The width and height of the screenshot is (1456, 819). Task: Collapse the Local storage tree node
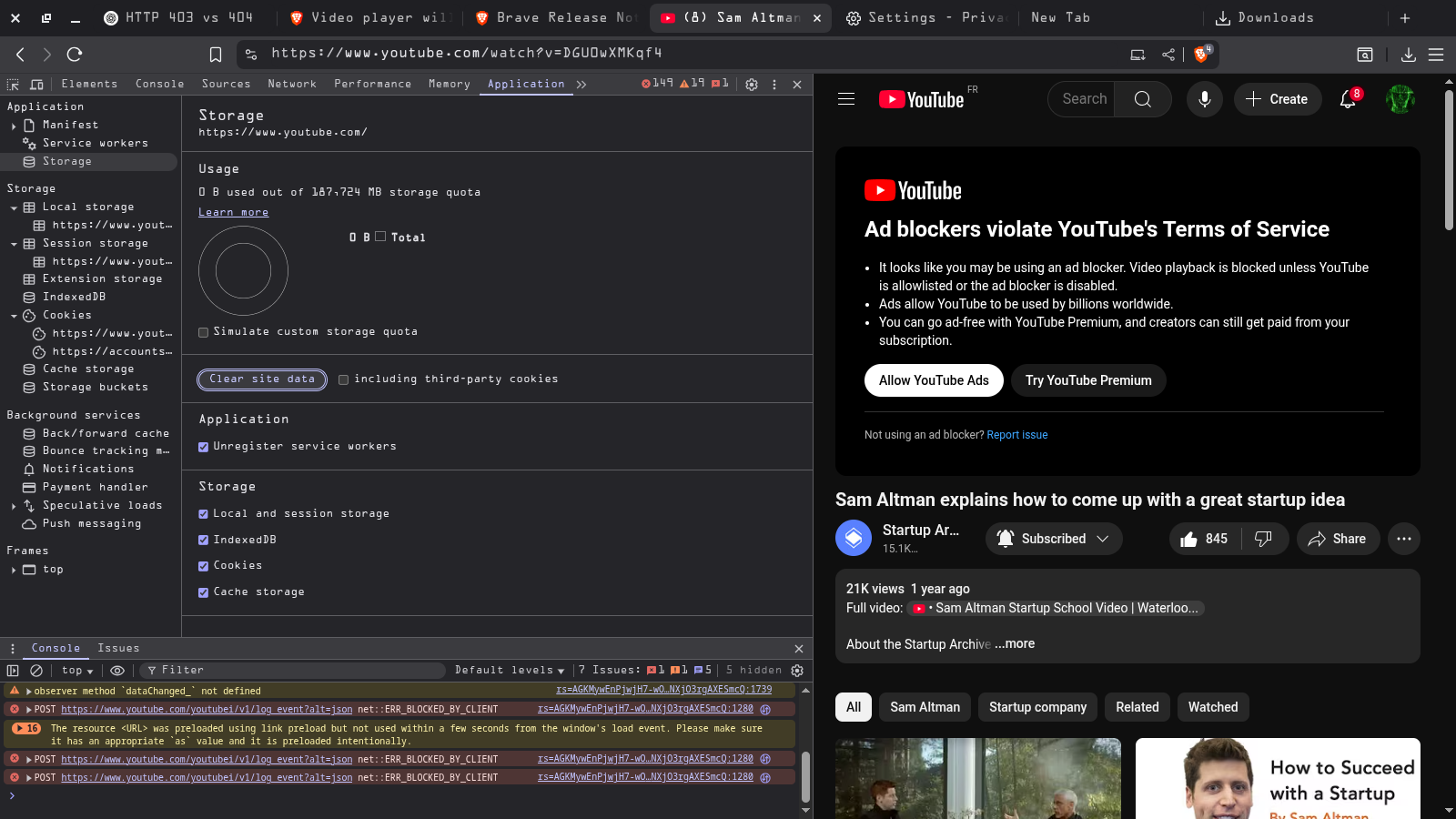pos(14,207)
